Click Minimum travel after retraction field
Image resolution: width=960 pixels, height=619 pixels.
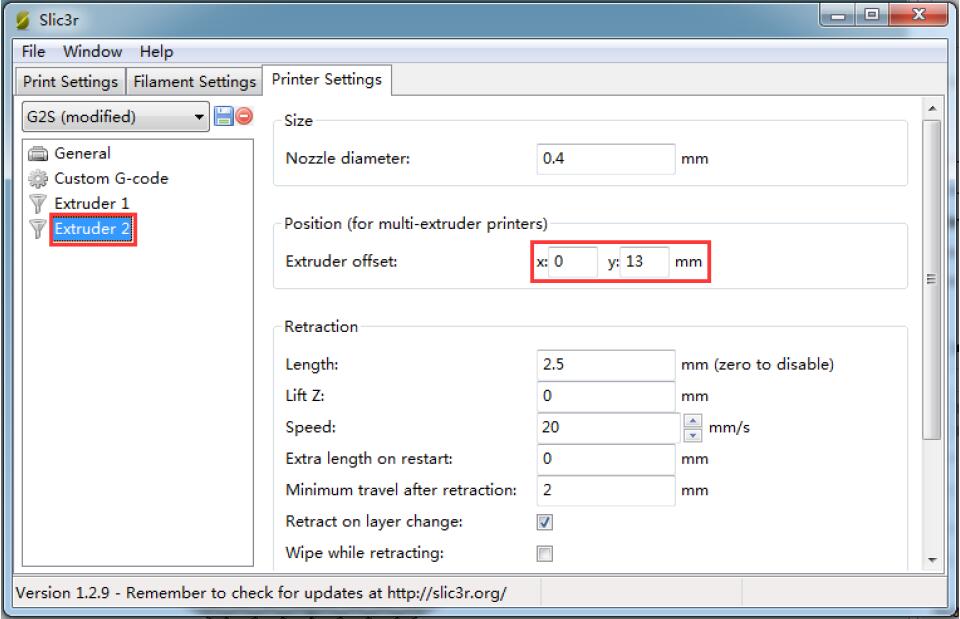pyautogui.click(x=606, y=490)
